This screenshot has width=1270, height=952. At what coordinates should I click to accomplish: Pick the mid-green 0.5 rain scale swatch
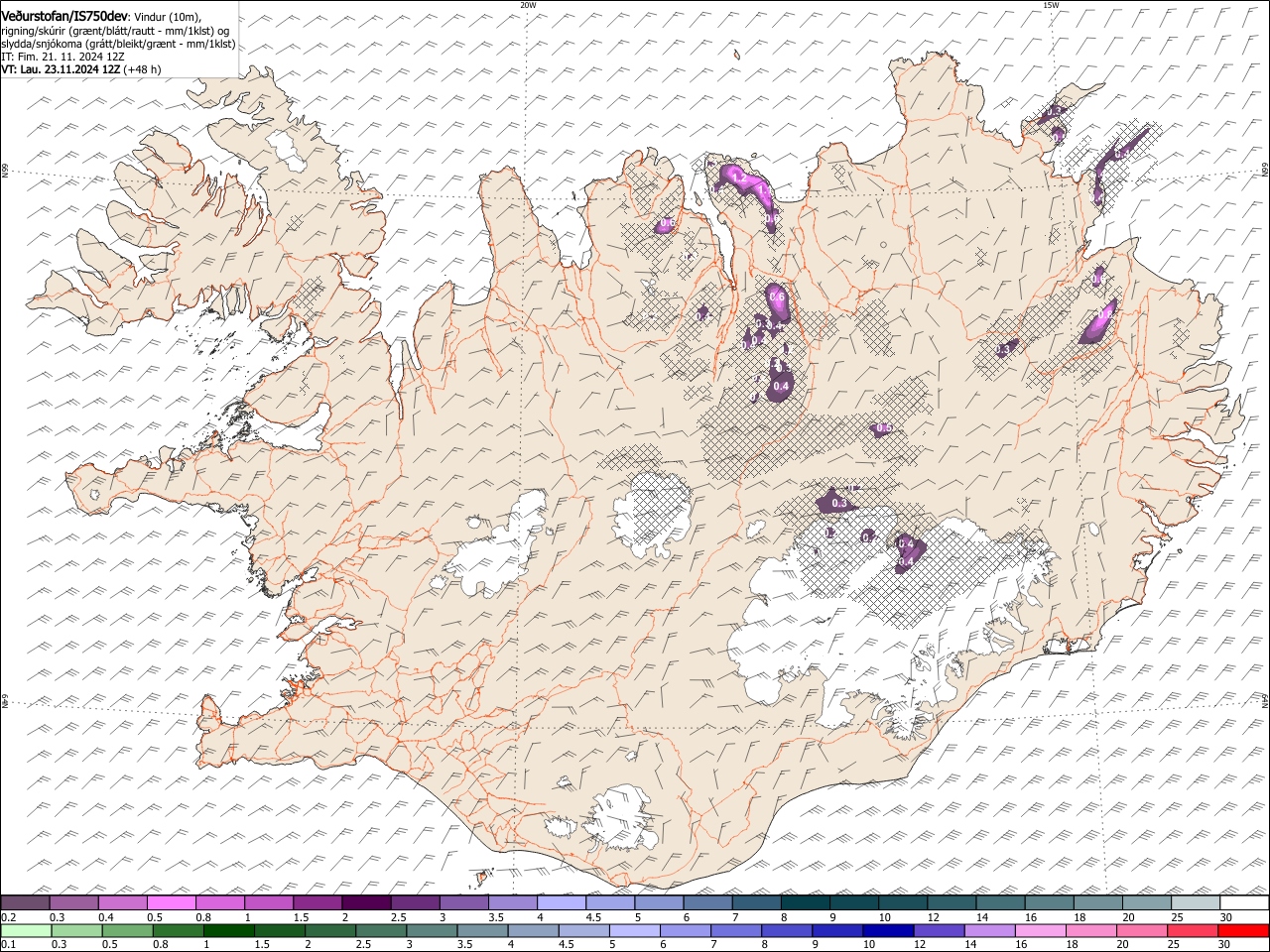(126, 931)
